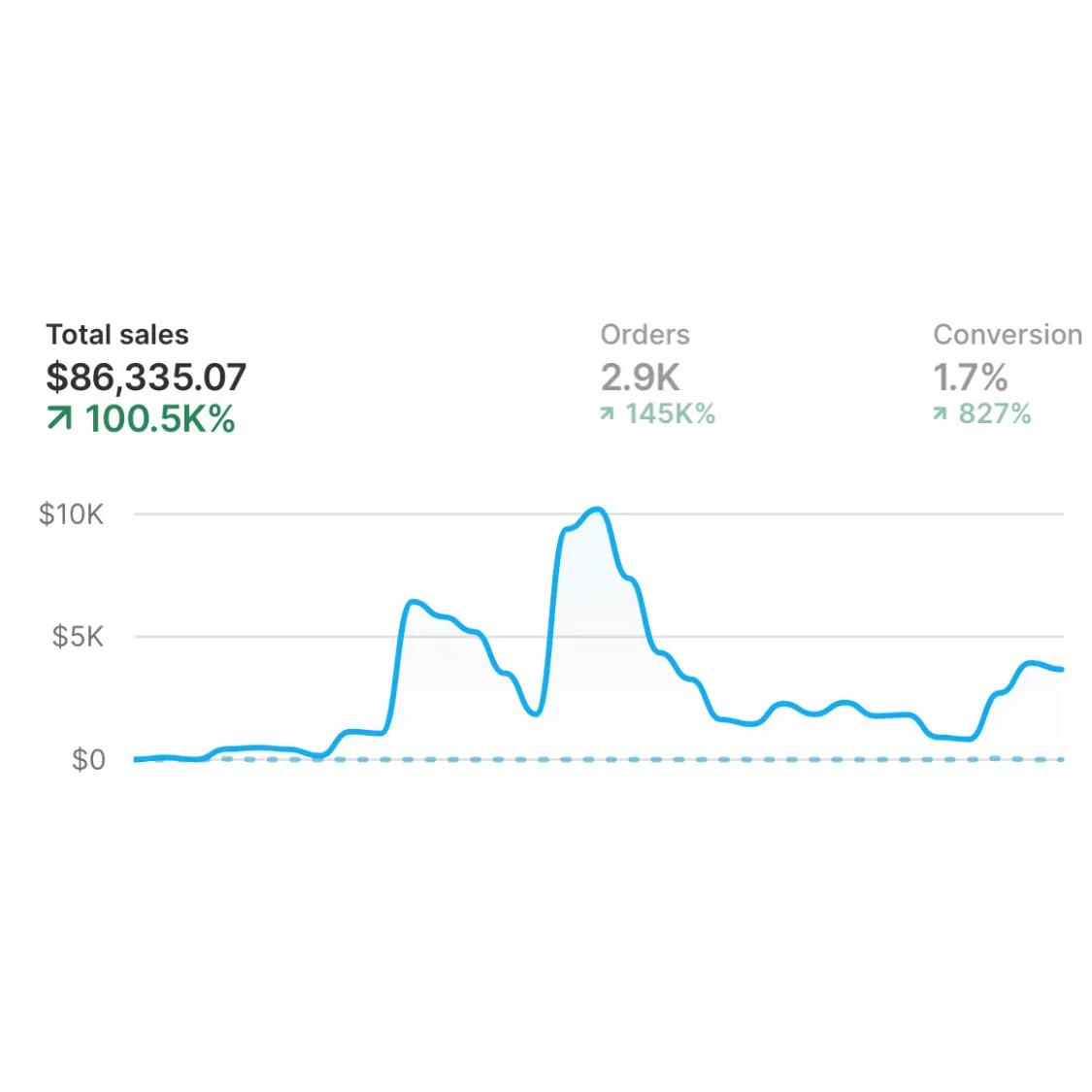Click the 1.7% conversion value
The height and width of the screenshot is (1092, 1092).
pyautogui.click(x=970, y=377)
